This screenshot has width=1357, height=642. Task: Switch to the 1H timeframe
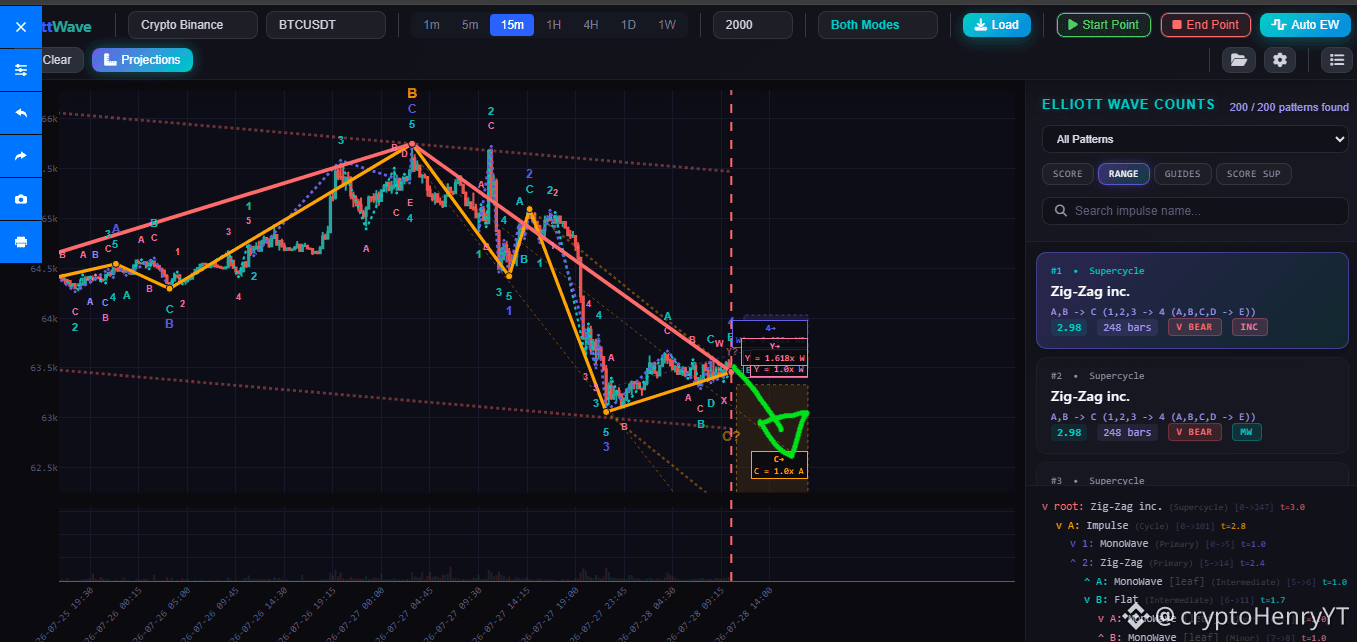[553, 25]
